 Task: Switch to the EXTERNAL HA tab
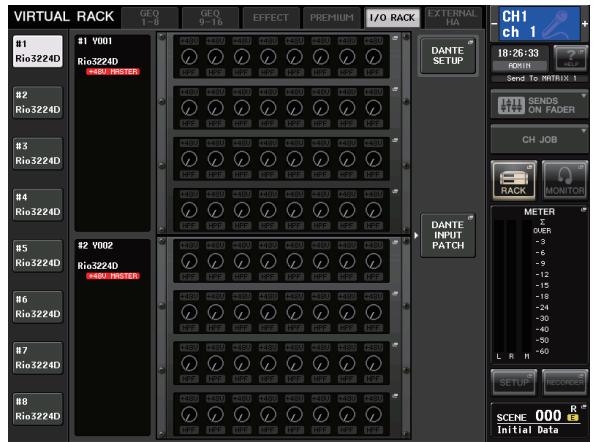[x=453, y=18]
